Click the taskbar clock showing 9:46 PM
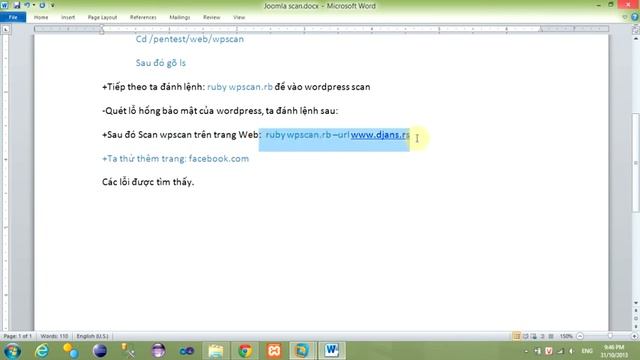 click(614, 351)
